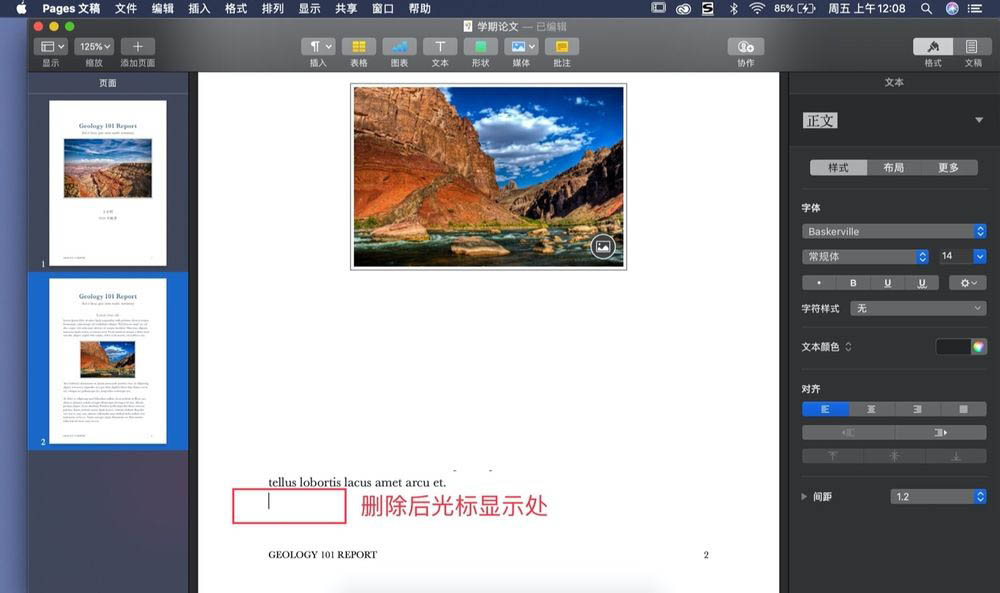Open the 字符样式 无 dropdown
The width and height of the screenshot is (1000, 593).
919,308
